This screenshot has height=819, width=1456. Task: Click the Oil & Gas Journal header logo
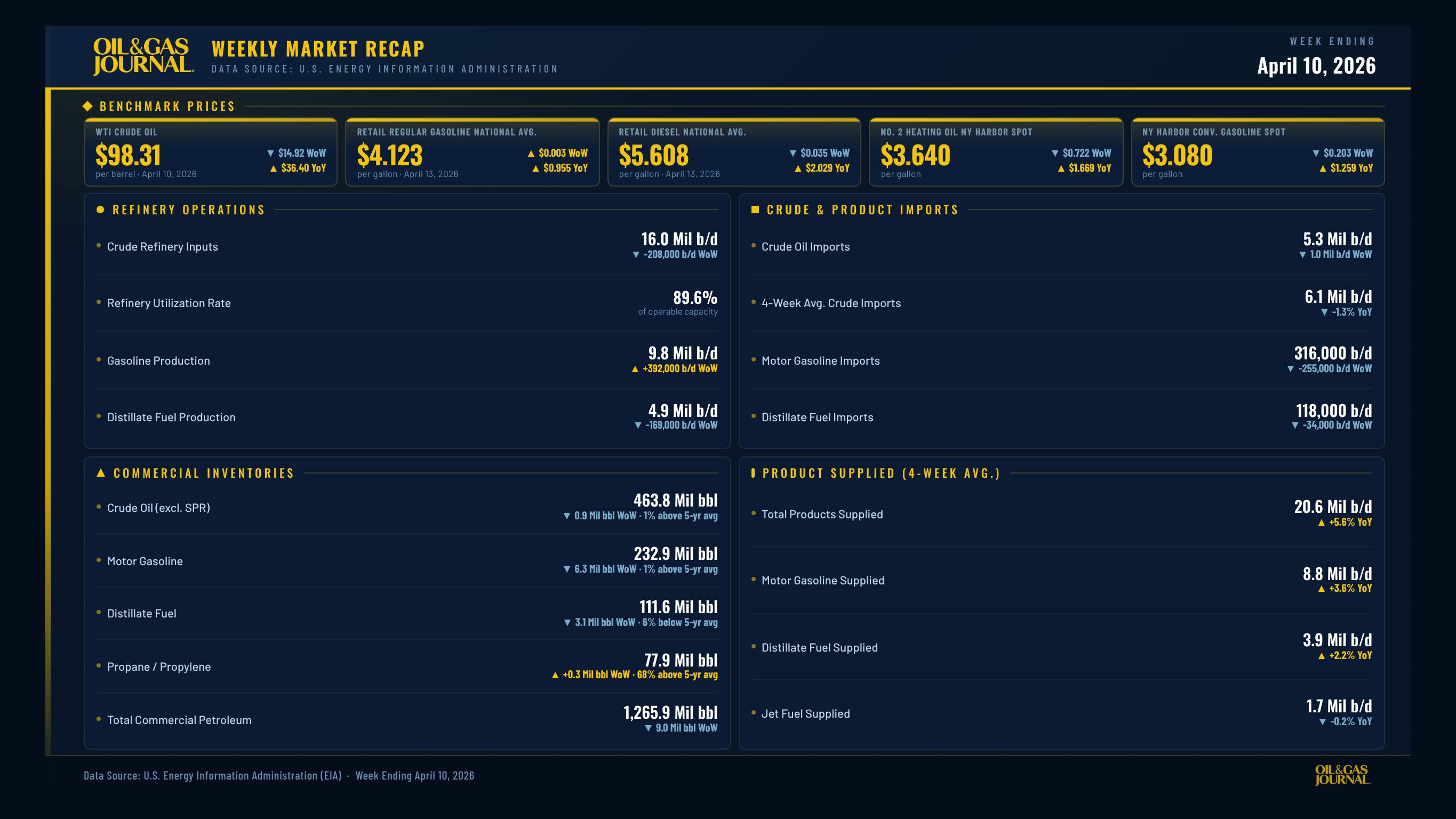point(143,56)
